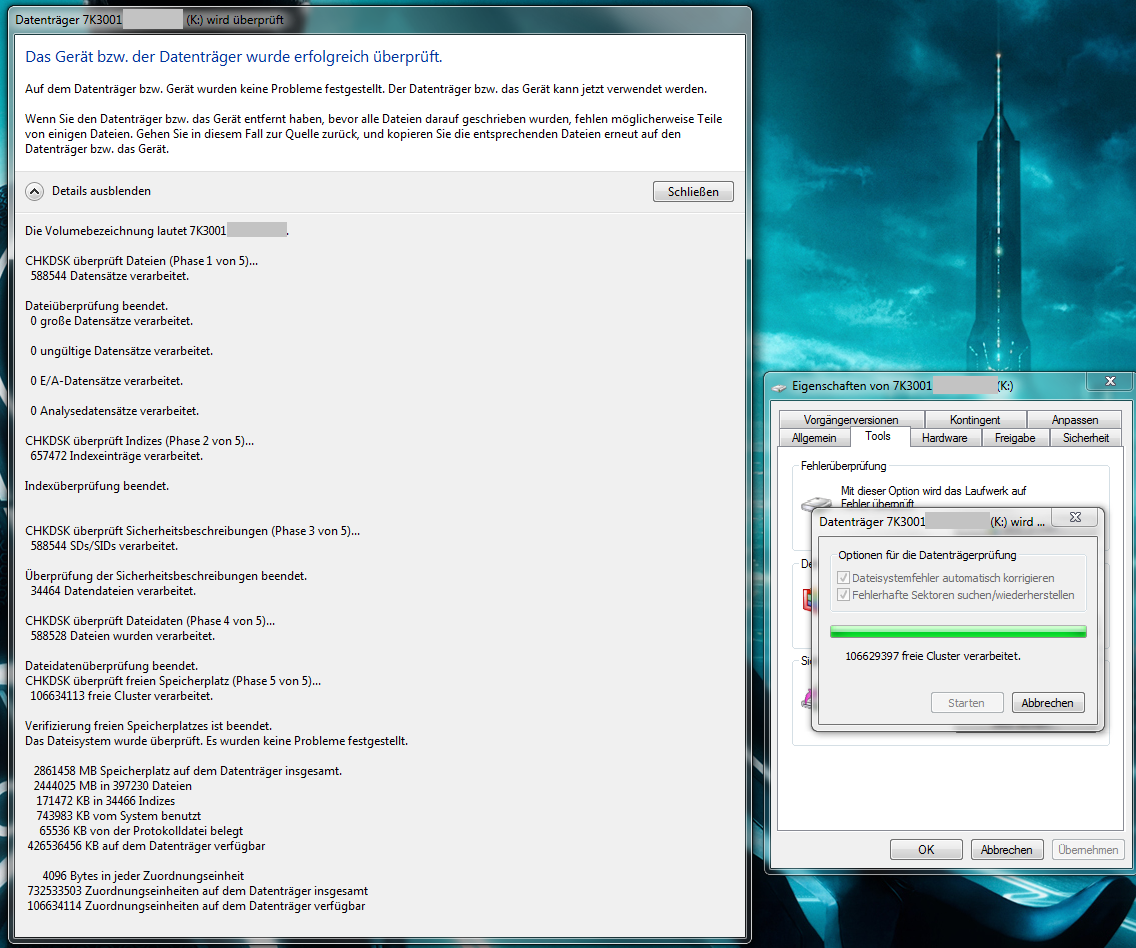Click the green disk check progress bar
Image resolution: width=1136 pixels, height=948 pixels.
pos(958,631)
